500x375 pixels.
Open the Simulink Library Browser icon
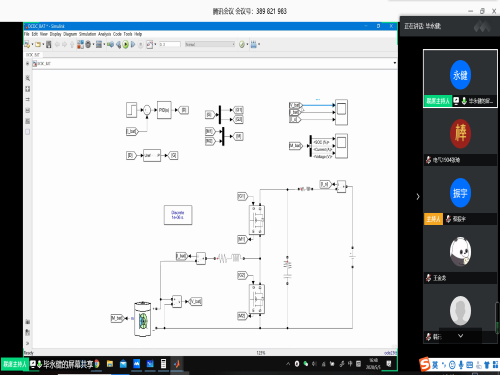click(80, 44)
